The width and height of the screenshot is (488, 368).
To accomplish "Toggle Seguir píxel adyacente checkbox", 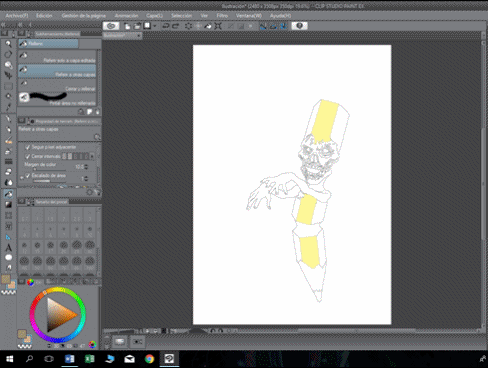I will click(28, 147).
